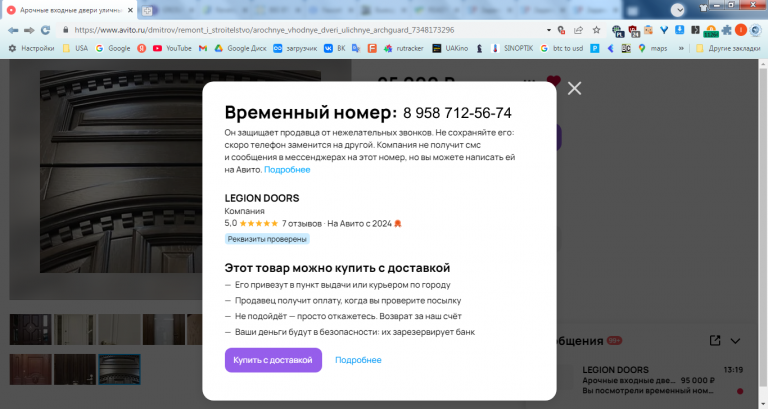Expand the messages panel chevron
This screenshot has height=409, width=768.
[x=735, y=341]
